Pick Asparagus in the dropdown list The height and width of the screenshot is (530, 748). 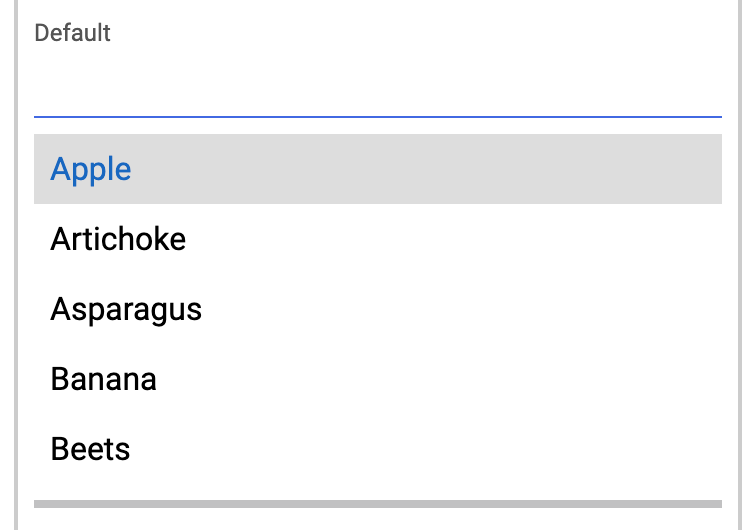click(377, 309)
